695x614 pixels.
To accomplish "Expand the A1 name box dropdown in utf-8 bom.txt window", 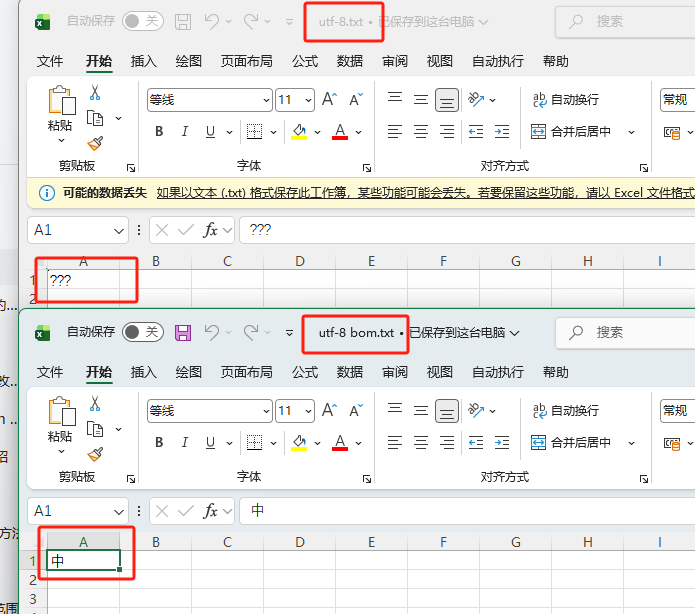I will pyautogui.click(x=119, y=511).
